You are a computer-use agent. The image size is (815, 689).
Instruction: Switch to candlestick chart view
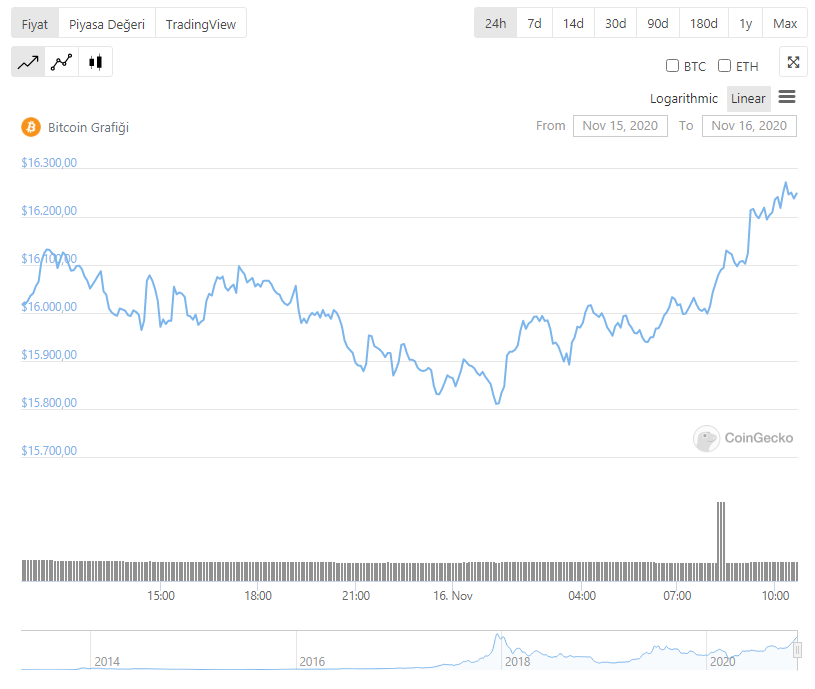tap(96, 62)
